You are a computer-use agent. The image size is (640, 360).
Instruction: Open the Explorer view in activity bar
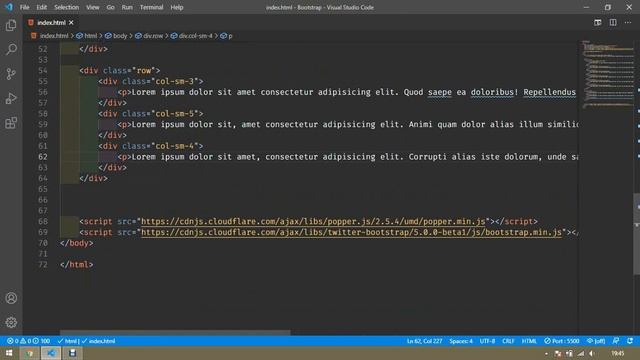[11, 25]
